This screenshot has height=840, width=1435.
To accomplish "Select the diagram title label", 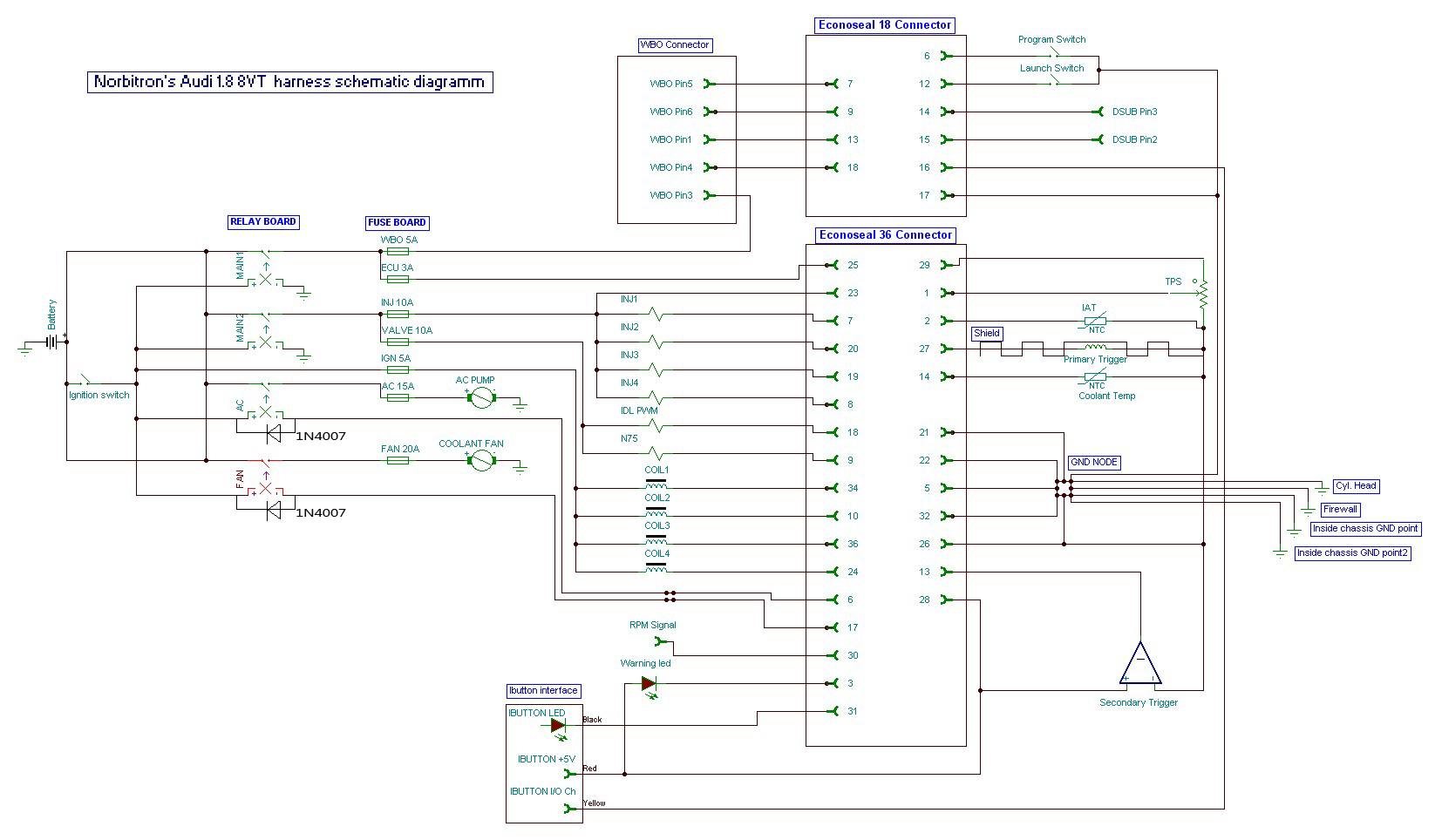I will tap(291, 82).
